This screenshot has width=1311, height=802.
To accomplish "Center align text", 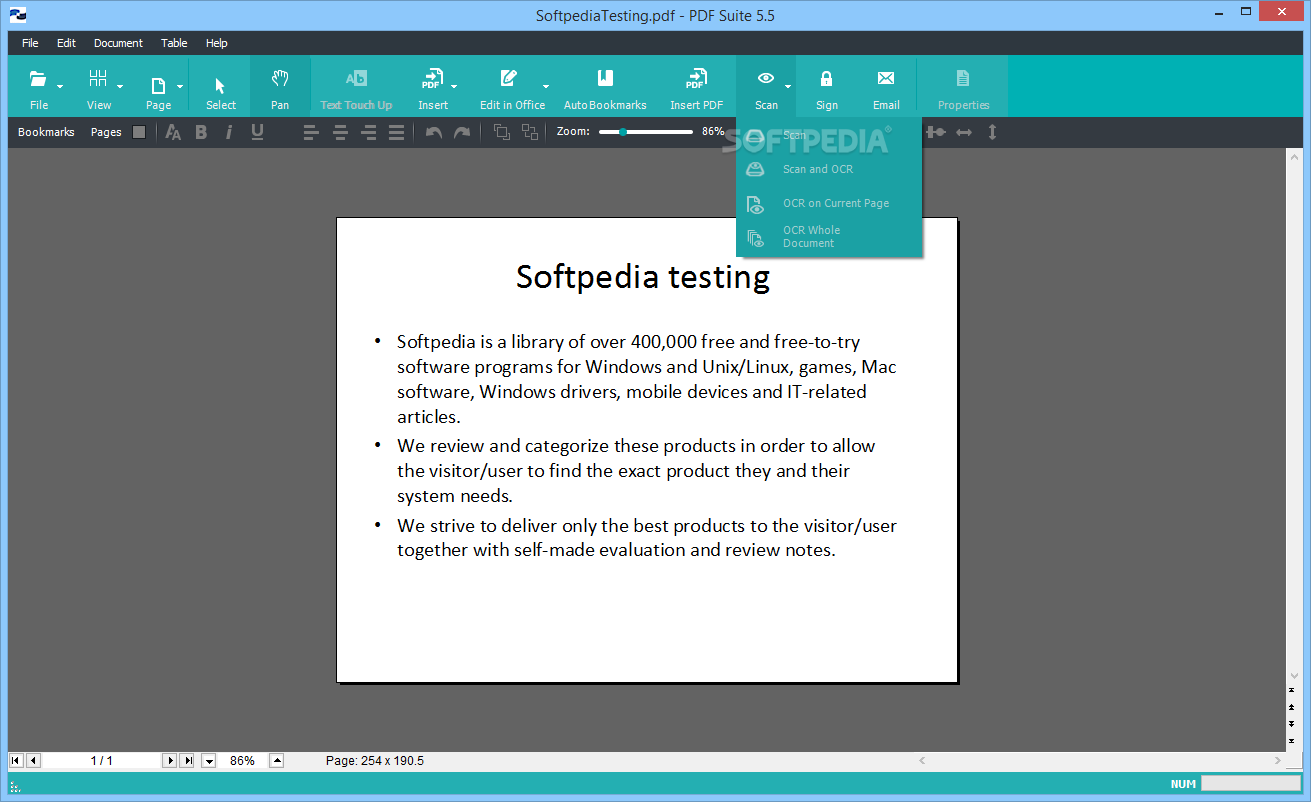I will pyautogui.click(x=340, y=132).
